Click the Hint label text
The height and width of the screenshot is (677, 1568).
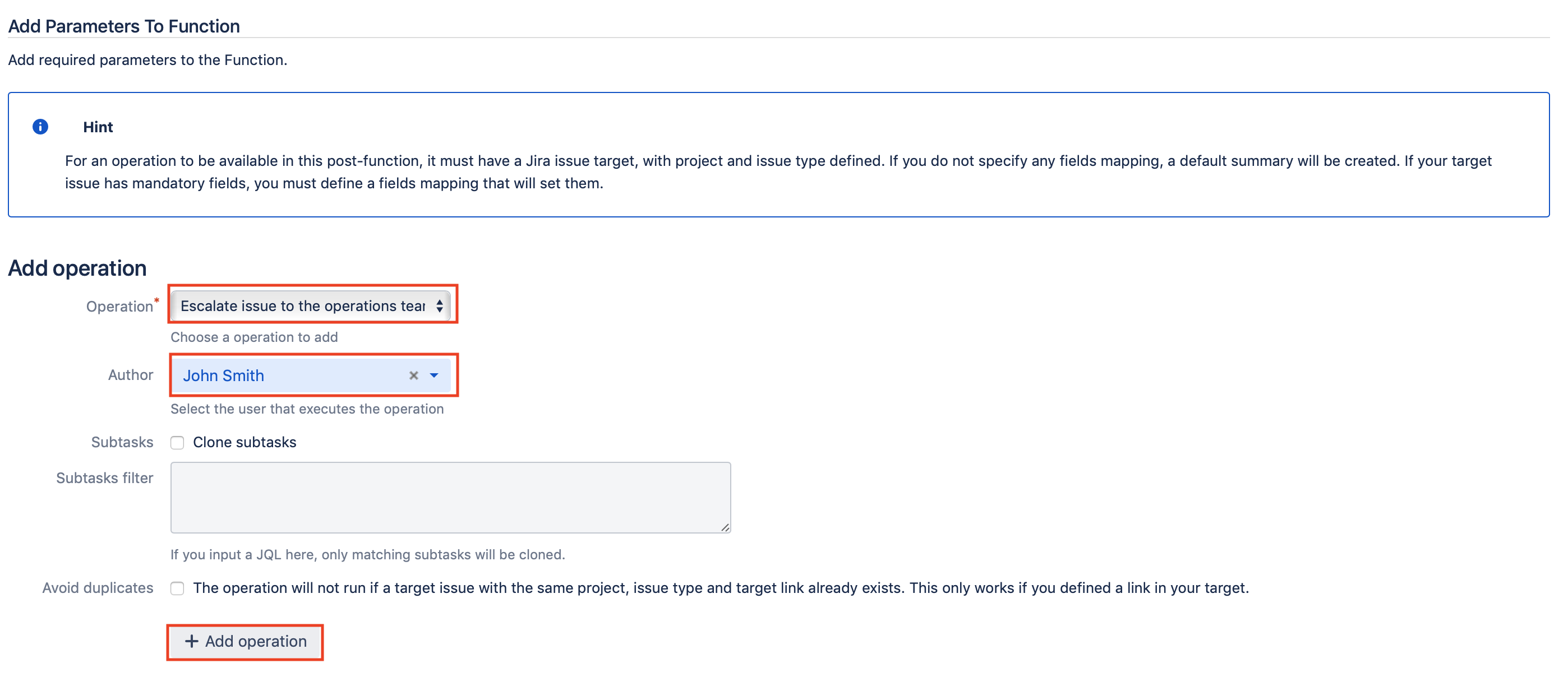coord(98,127)
